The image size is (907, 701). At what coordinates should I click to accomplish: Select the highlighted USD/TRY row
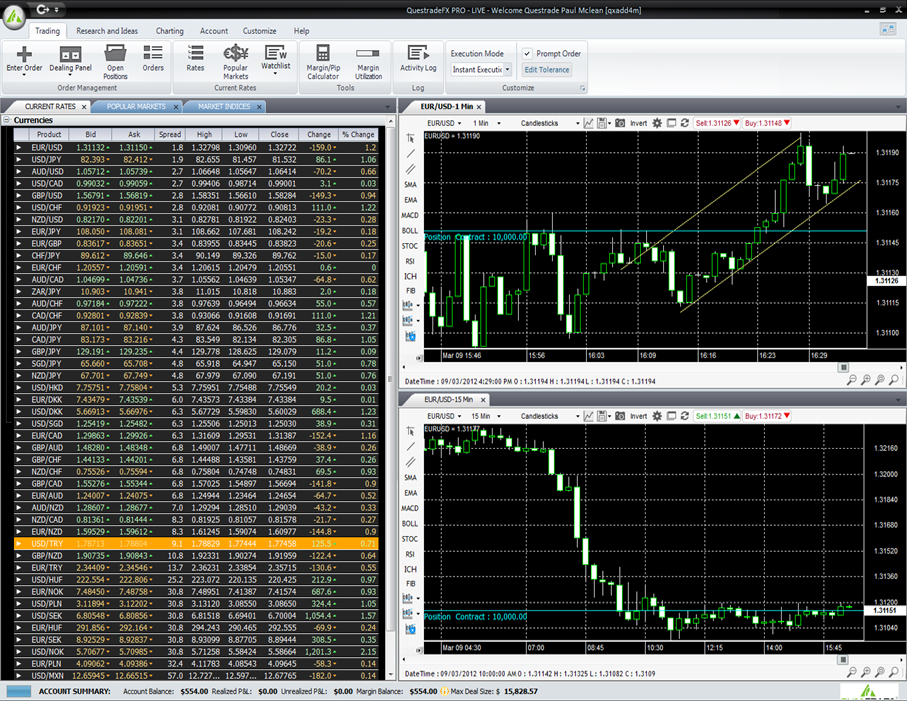196,544
